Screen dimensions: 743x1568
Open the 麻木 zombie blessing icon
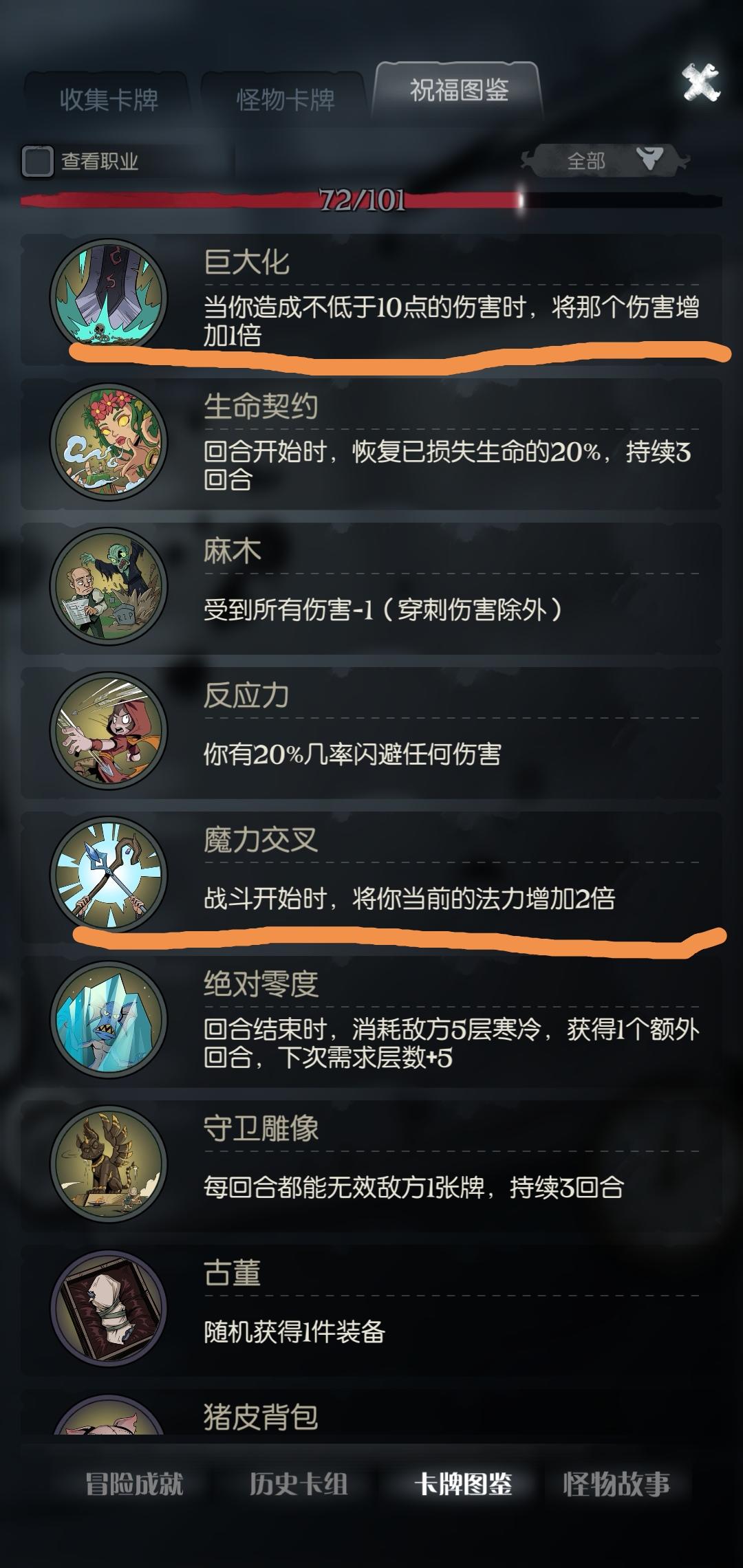(x=109, y=586)
